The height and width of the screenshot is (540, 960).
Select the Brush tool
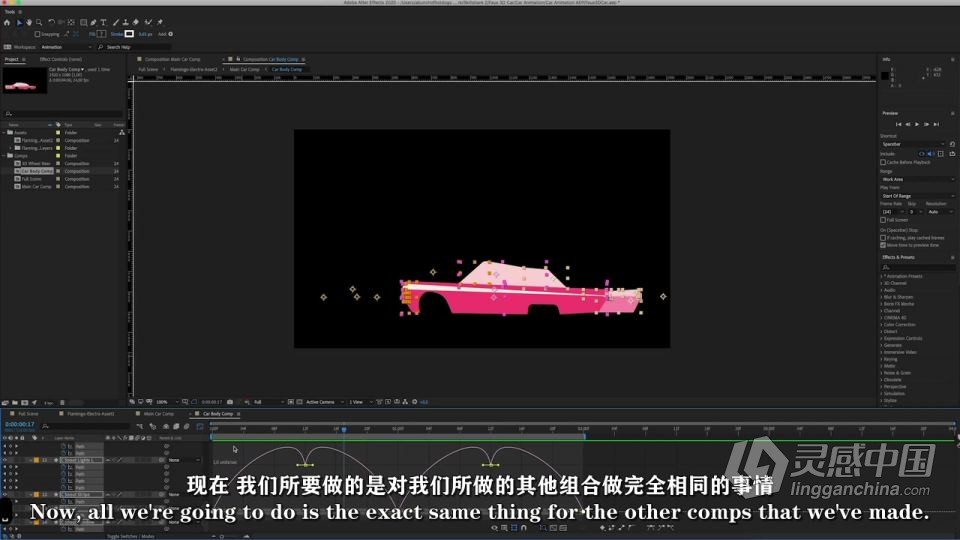(116, 22)
